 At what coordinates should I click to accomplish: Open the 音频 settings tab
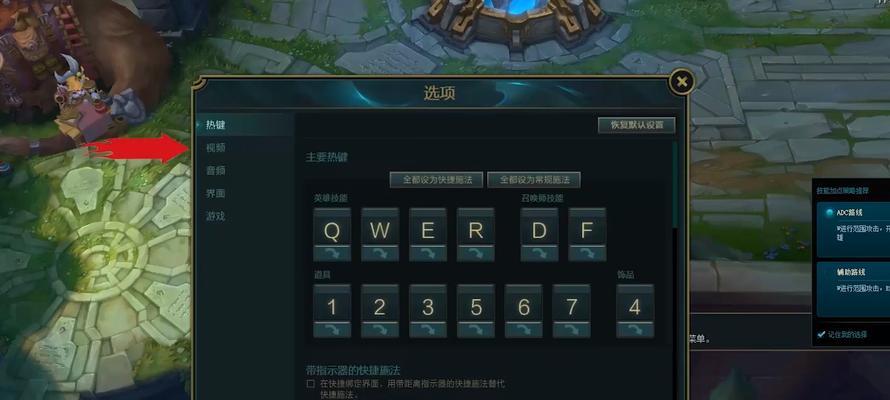[216, 170]
